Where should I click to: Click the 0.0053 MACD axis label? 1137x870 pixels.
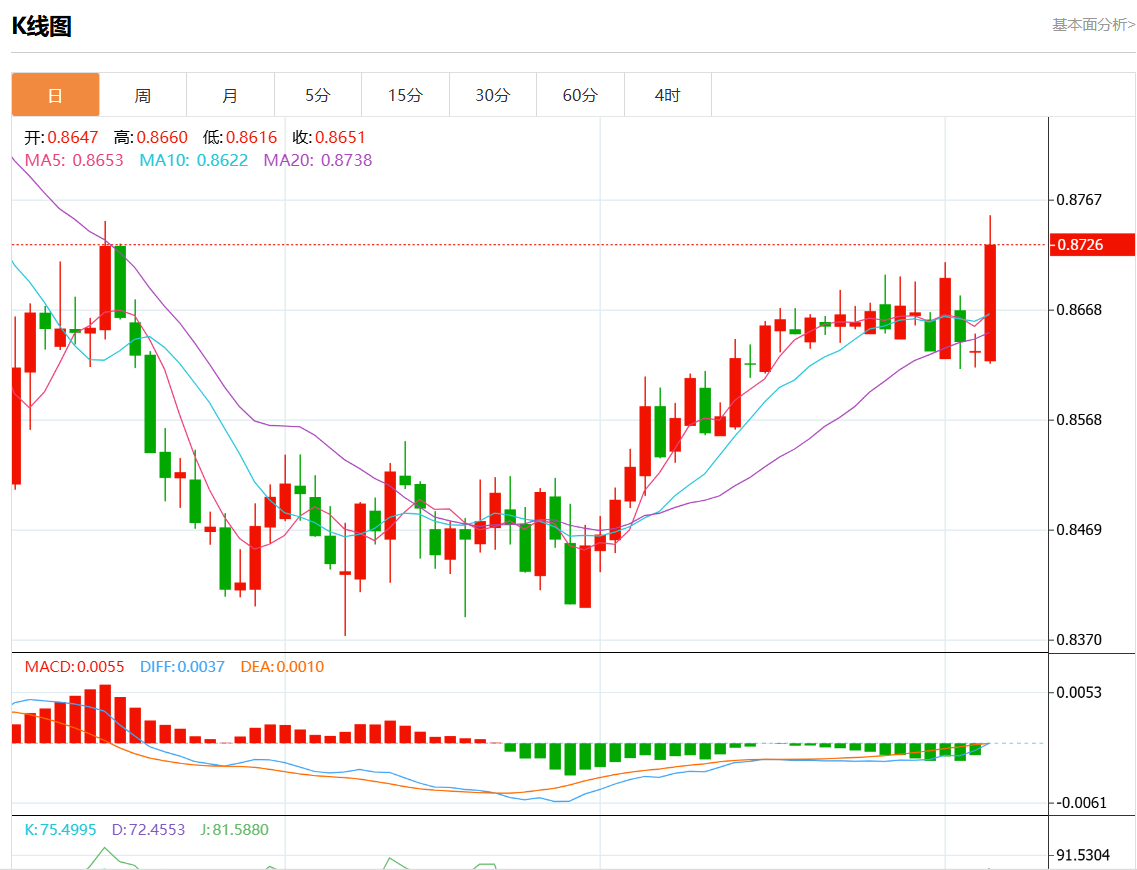pyautogui.click(x=1078, y=692)
